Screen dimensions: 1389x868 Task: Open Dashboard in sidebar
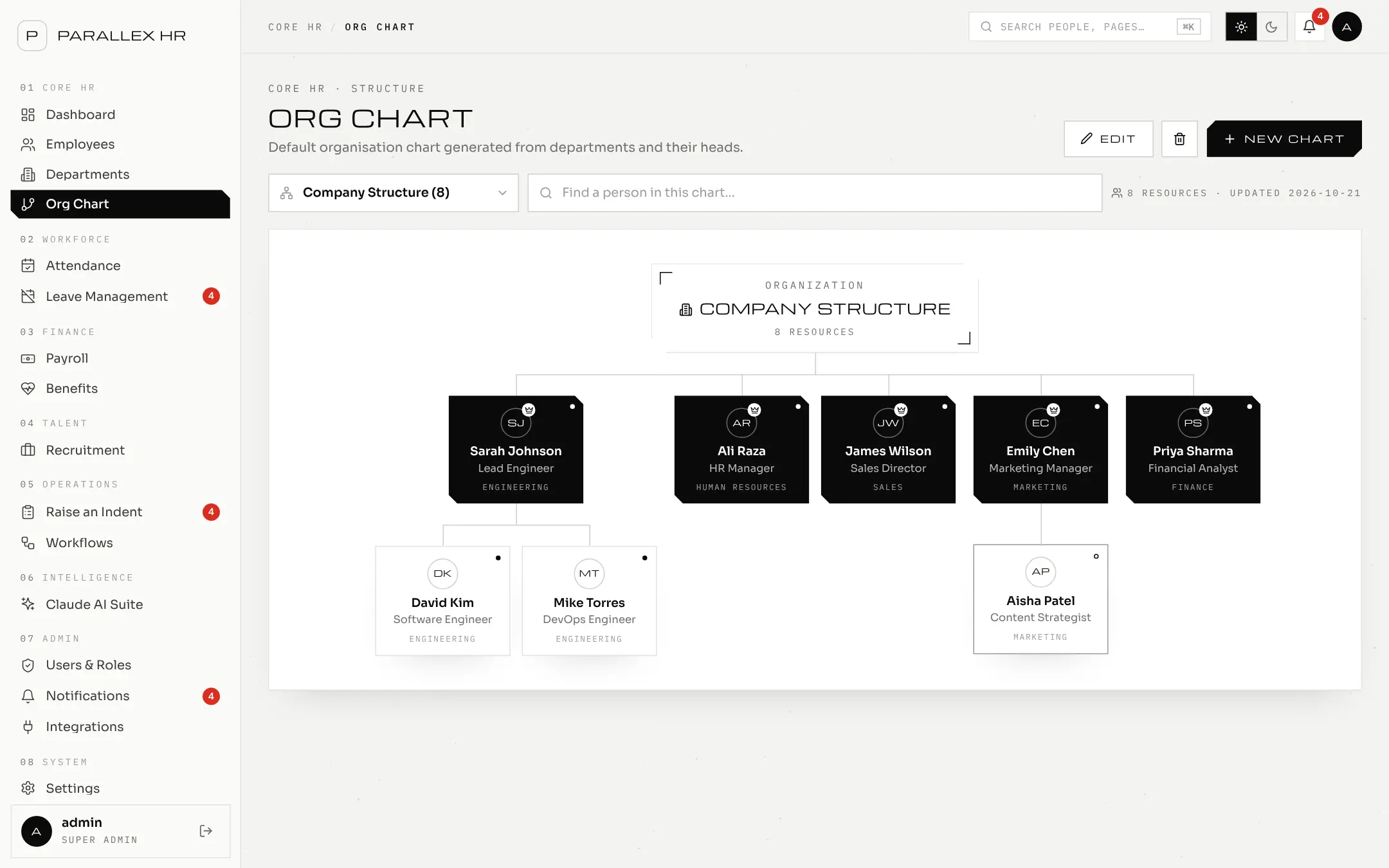pos(120,114)
